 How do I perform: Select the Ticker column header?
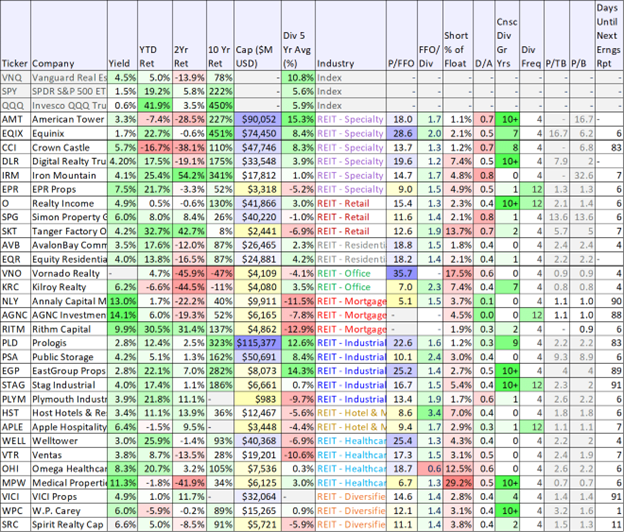(x=15, y=35)
